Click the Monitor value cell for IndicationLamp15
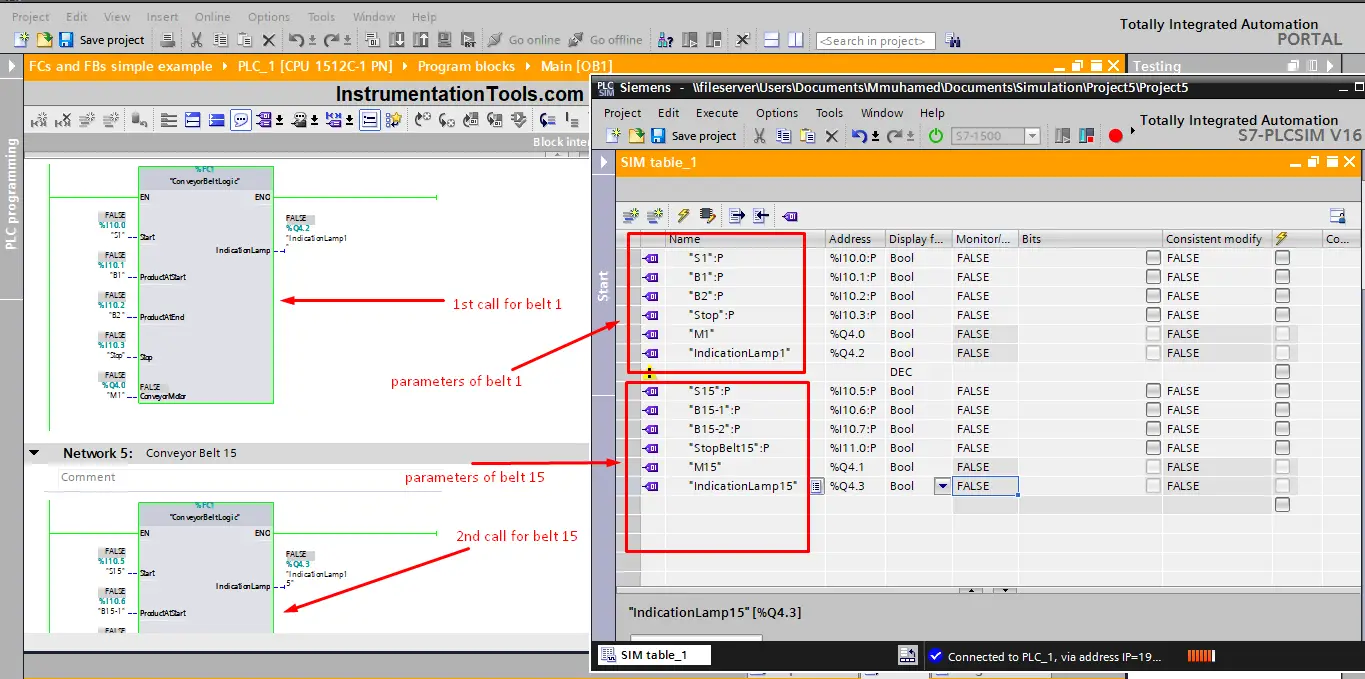Image resolution: width=1365 pixels, height=679 pixels. click(985, 486)
